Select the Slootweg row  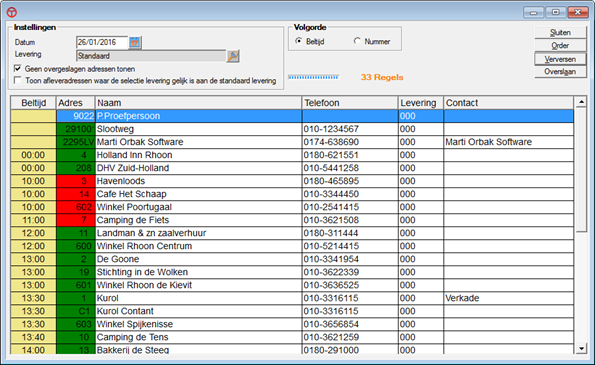[x=292, y=129]
